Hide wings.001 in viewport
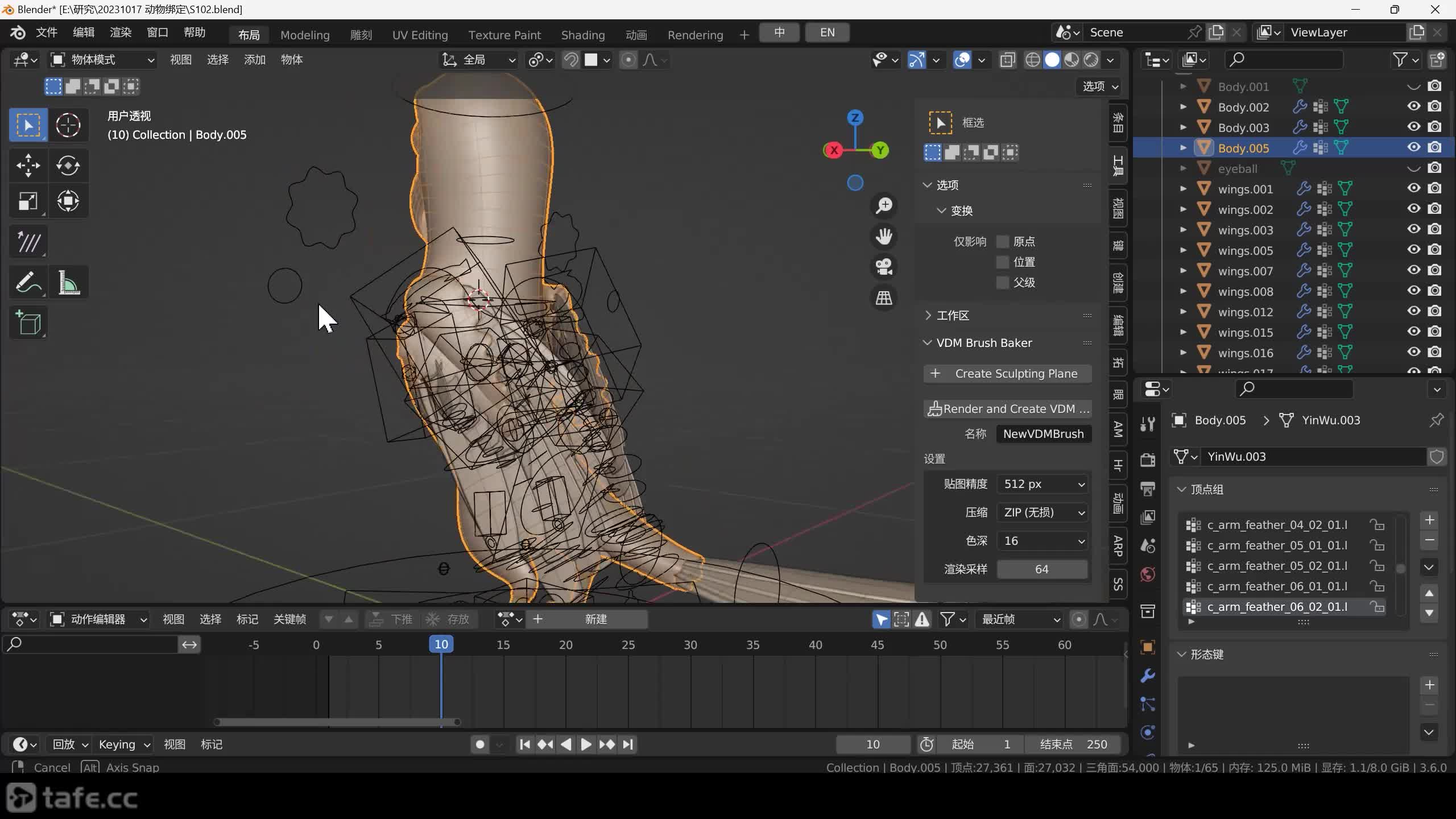The image size is (1456, 819). coord(1413,189)
